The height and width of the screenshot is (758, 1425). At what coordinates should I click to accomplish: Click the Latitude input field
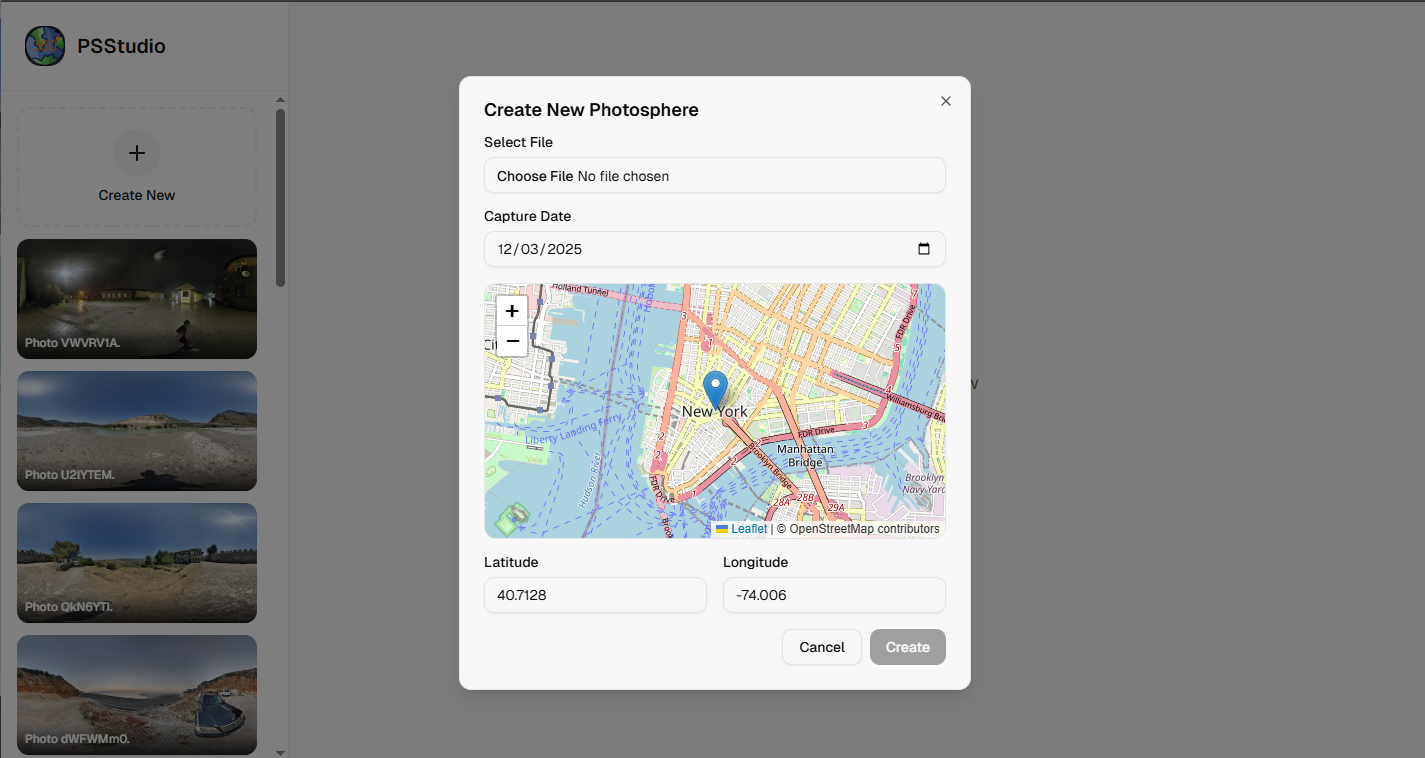[x=595, y=595]
